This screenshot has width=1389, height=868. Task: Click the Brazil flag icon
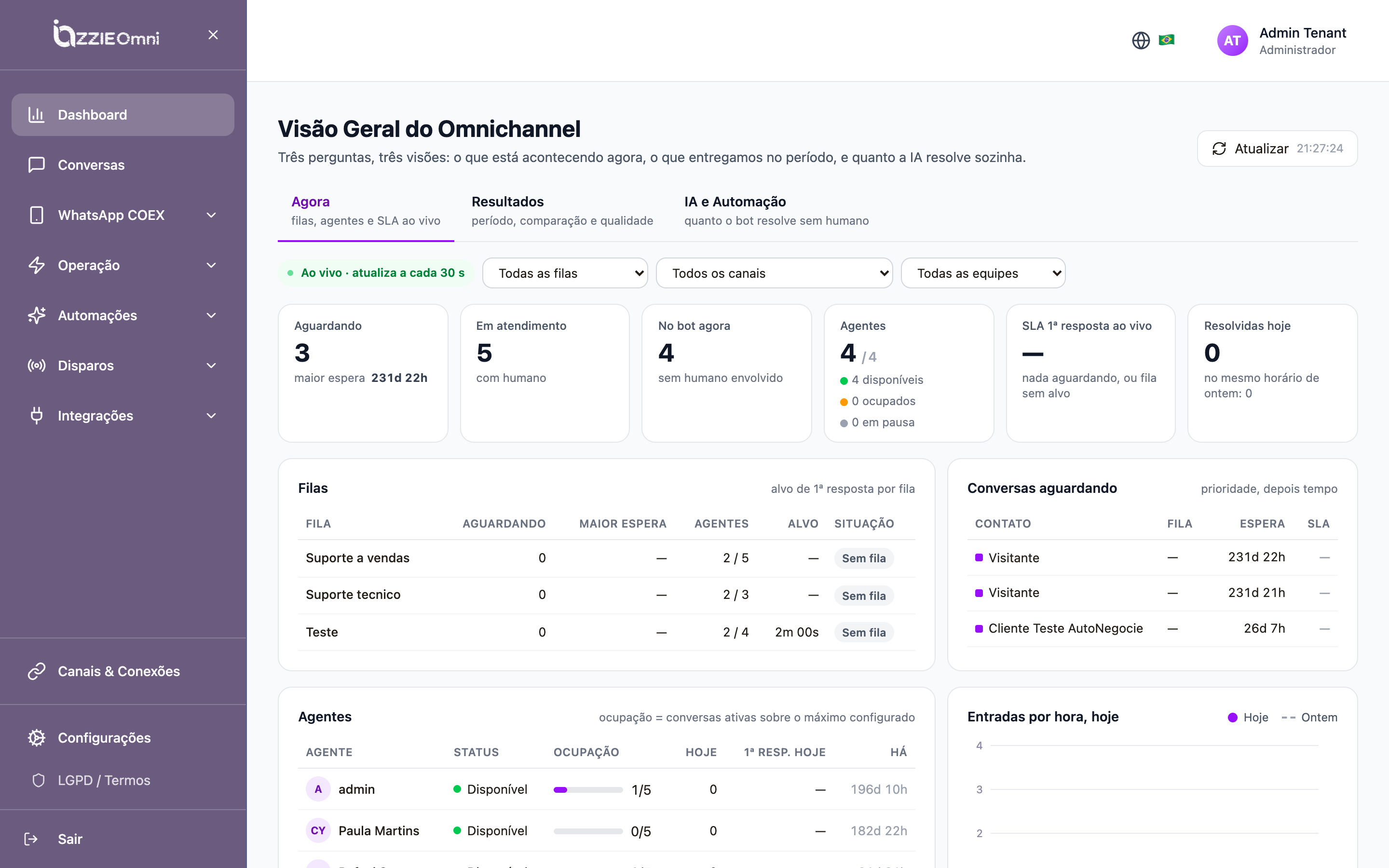coord(1166,40)
